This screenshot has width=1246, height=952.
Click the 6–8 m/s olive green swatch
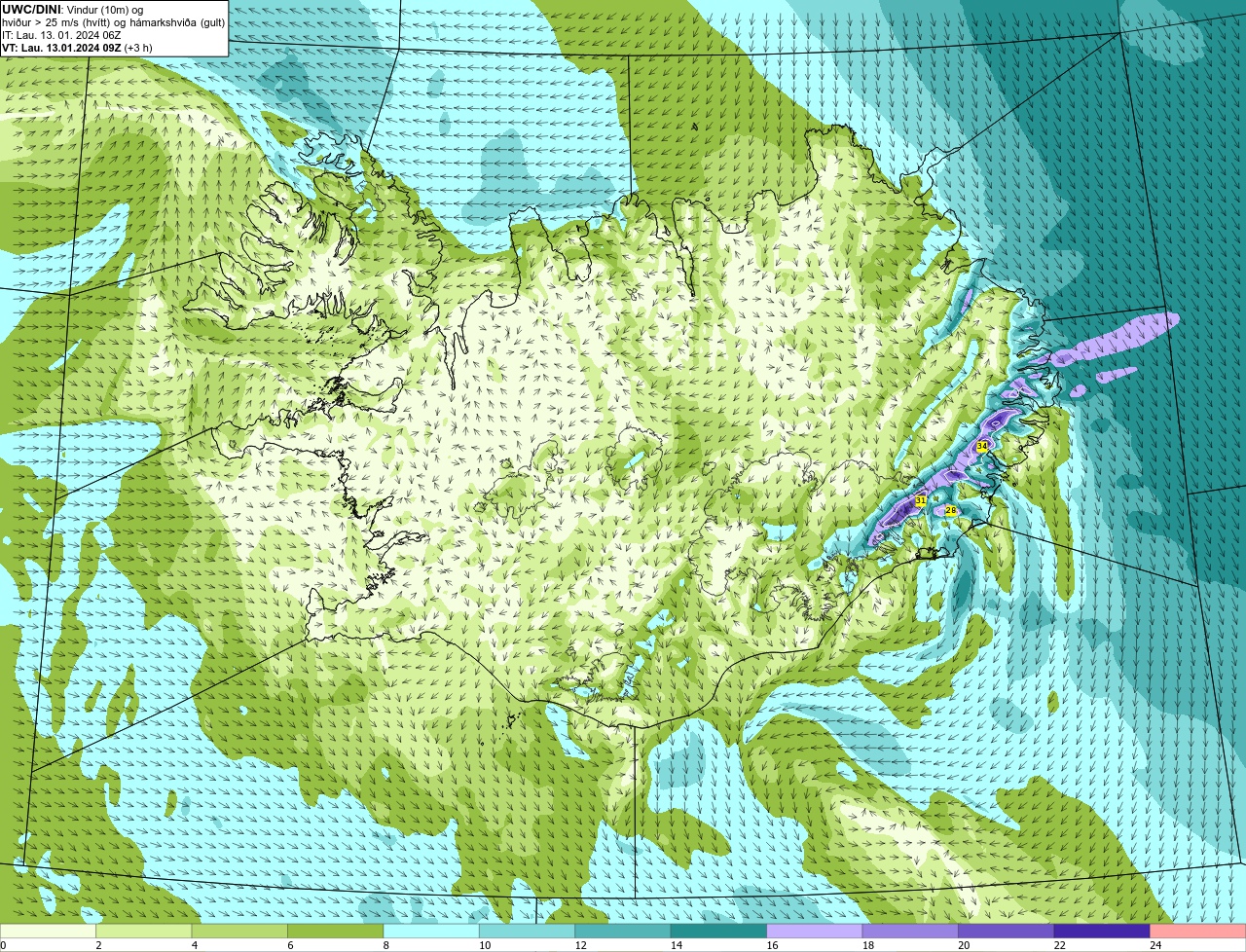335,931
